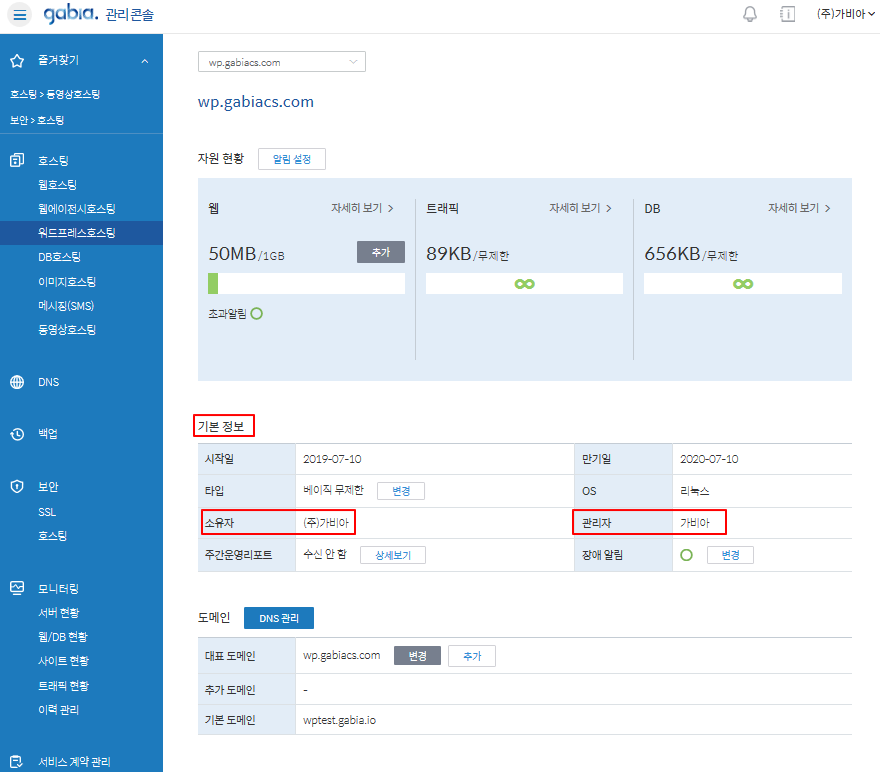Image resolution: width=880 pixels, height=772 pixels.
Task: Click the 89KB traffic usage value
Action: (449, 254)
